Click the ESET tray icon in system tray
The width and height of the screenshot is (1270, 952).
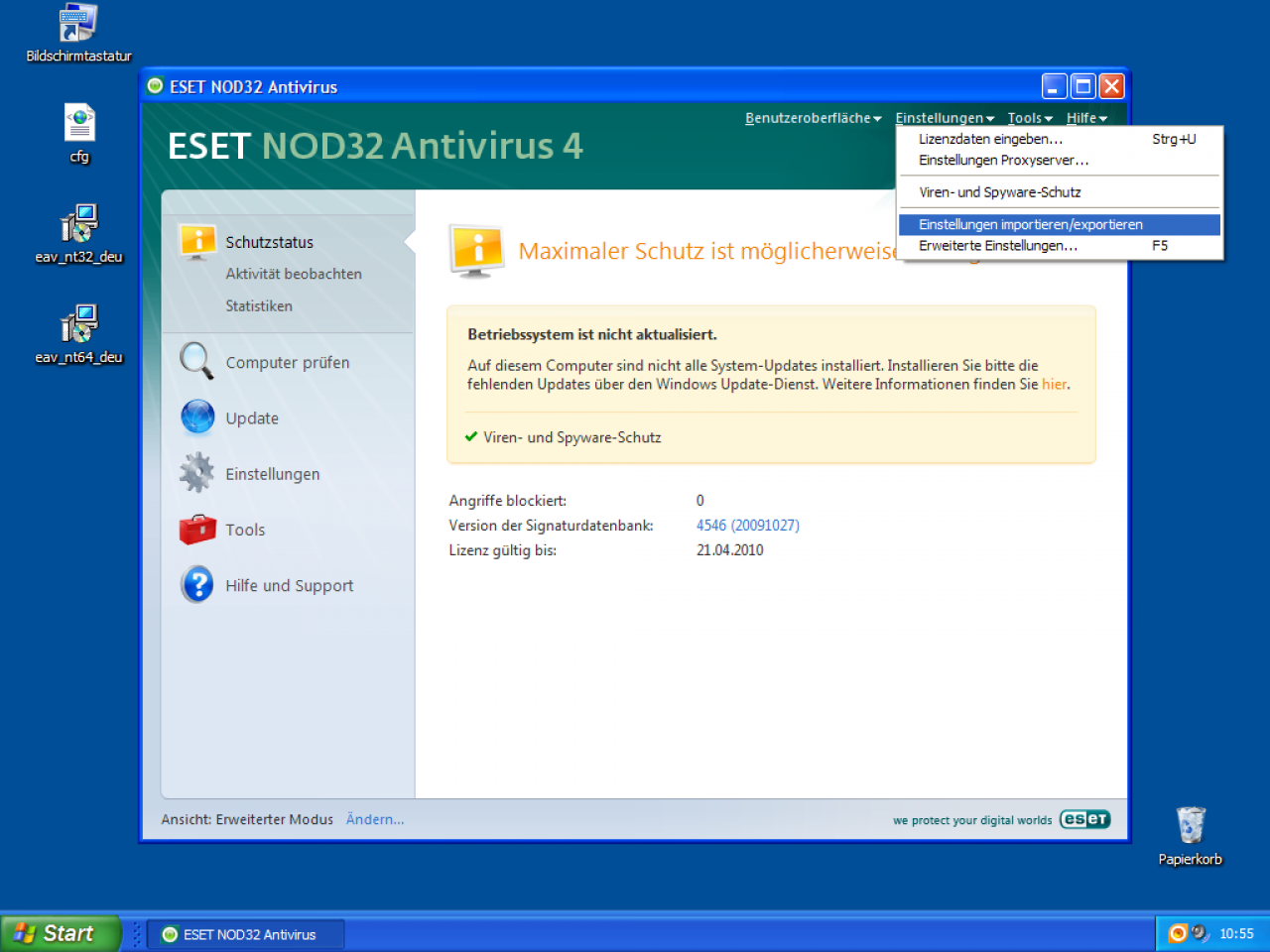(1178, 933)
